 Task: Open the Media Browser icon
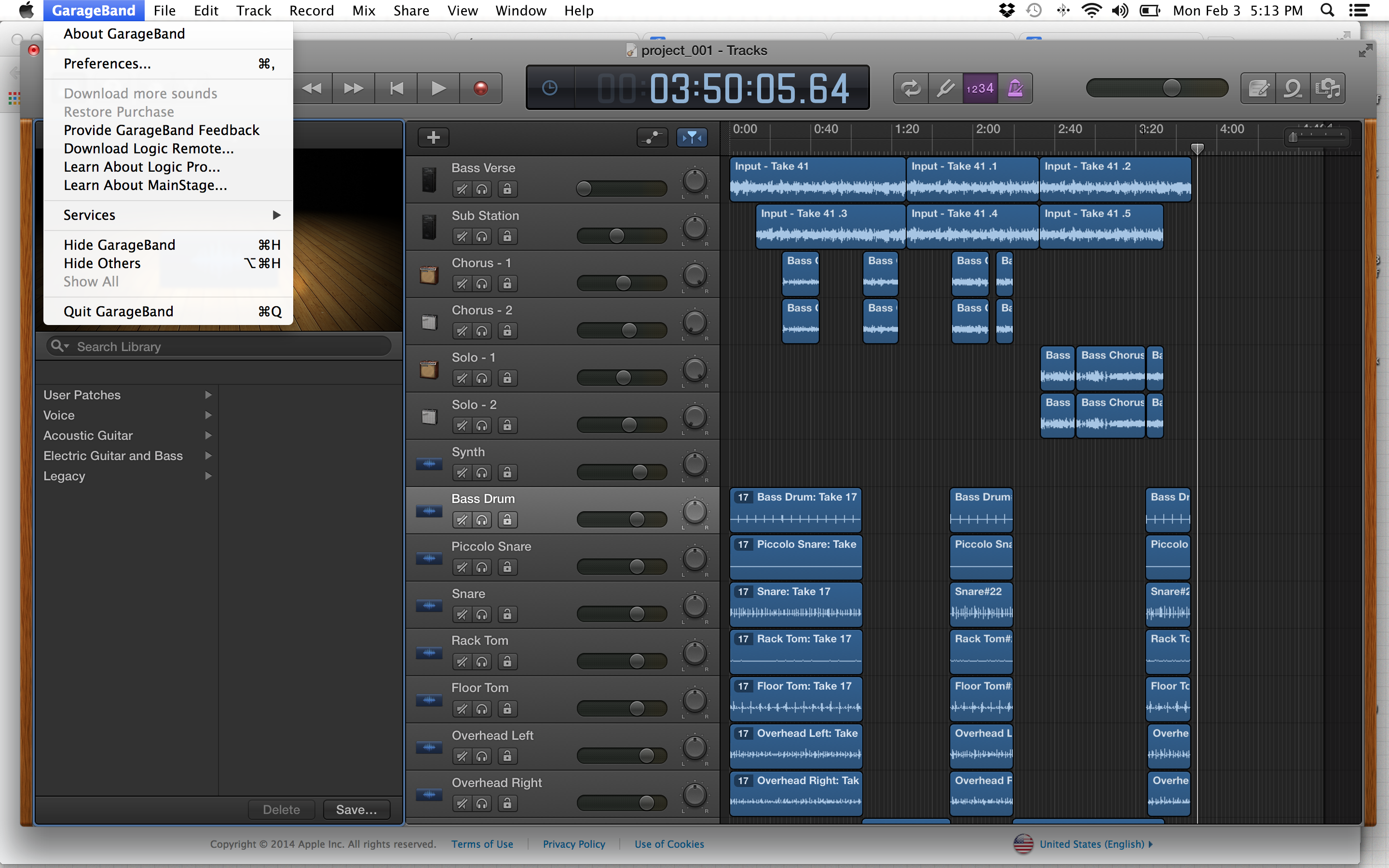pos(1329,88)
